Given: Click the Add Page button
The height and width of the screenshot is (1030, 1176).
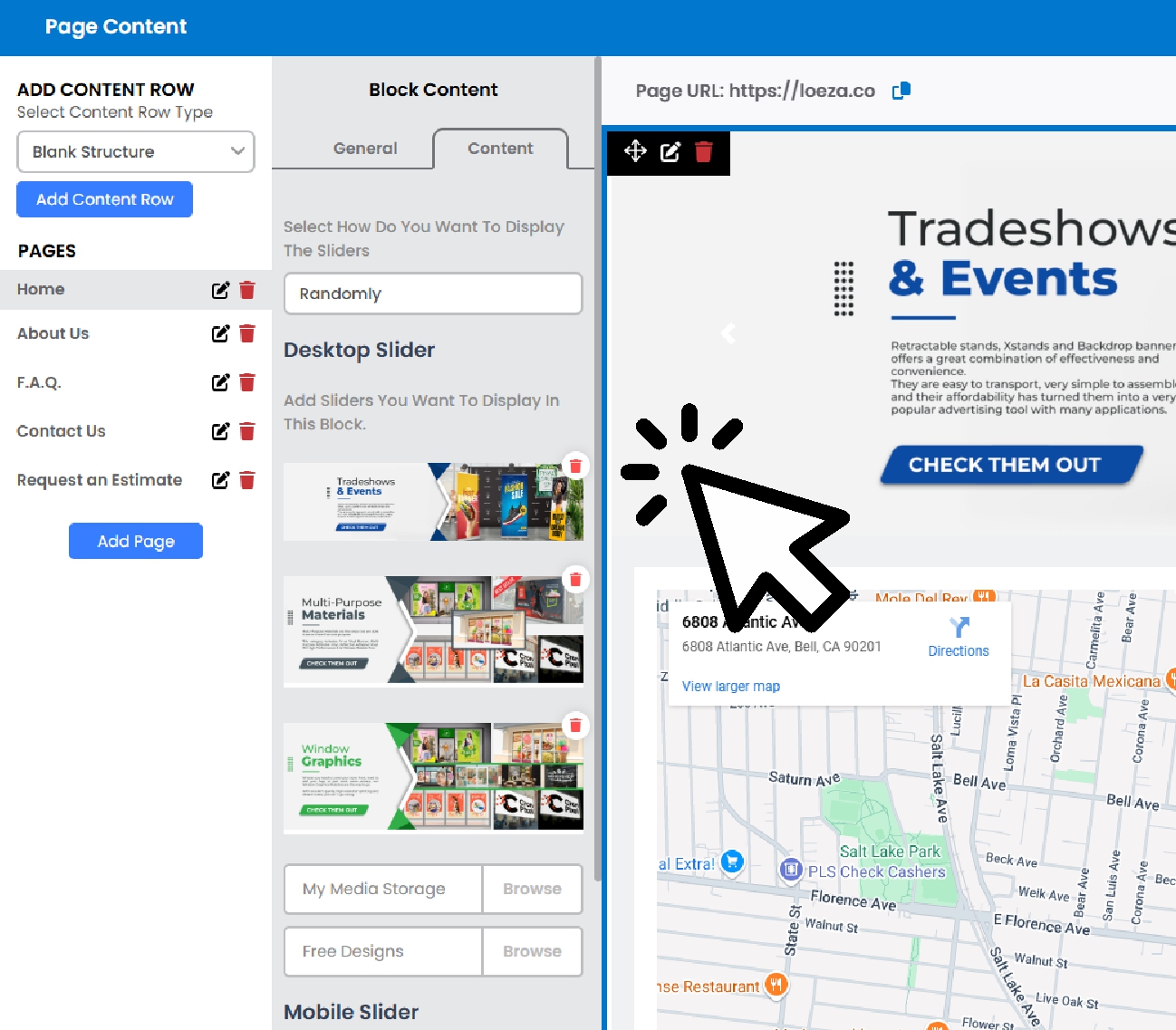Looking at the screenshot, I should pos(136,541).
